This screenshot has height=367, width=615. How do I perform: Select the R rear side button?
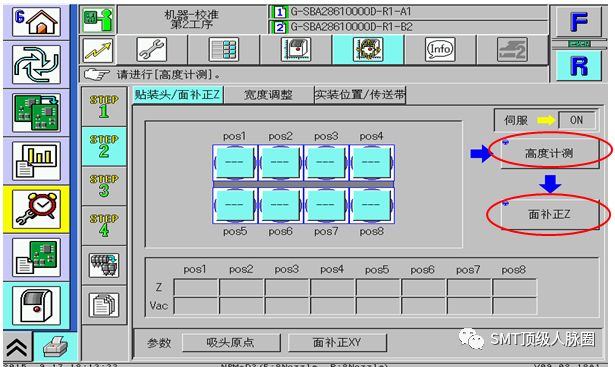coord(579,66)
